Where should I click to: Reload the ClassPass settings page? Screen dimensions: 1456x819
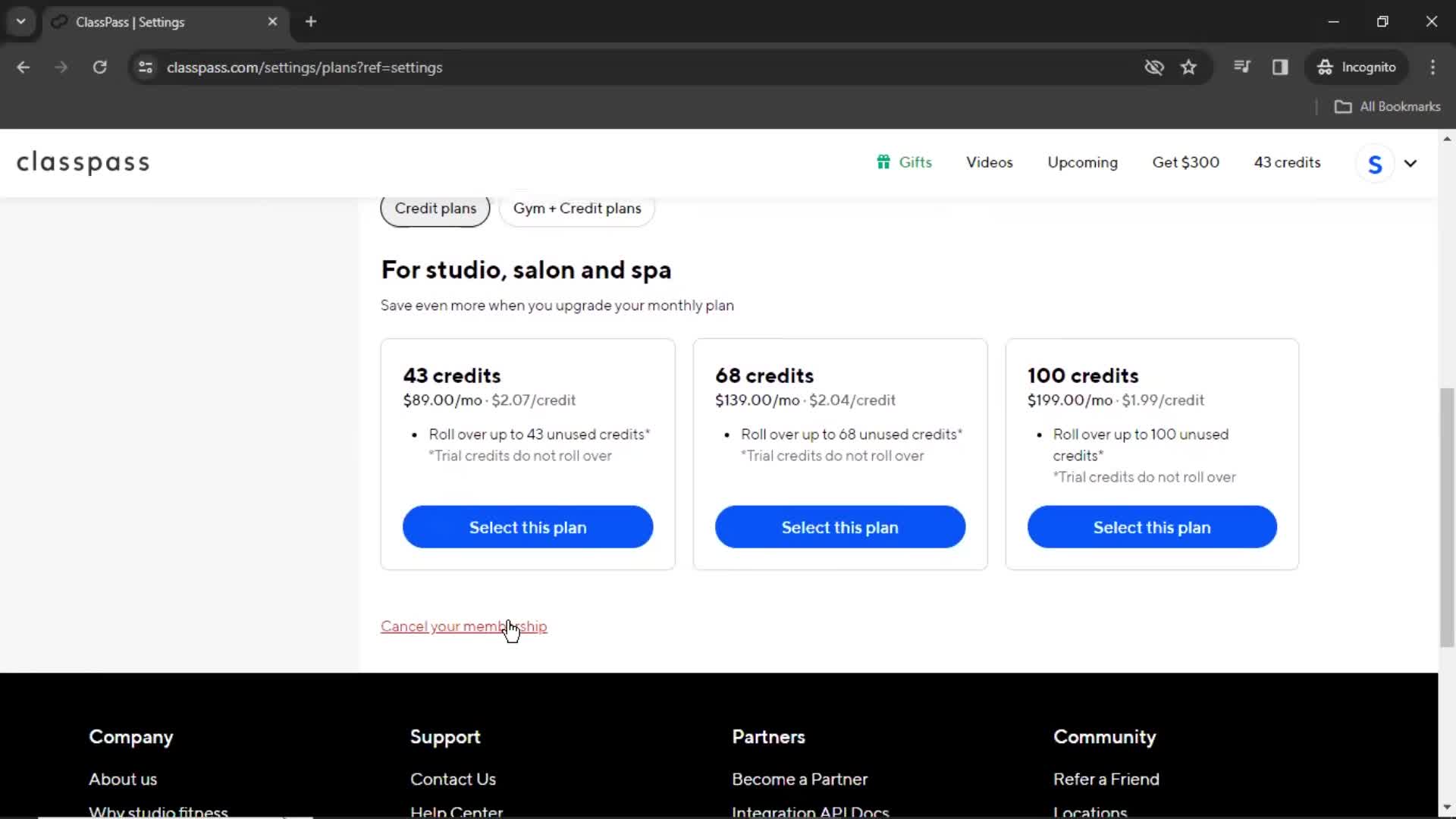click(x=99, y=67)
